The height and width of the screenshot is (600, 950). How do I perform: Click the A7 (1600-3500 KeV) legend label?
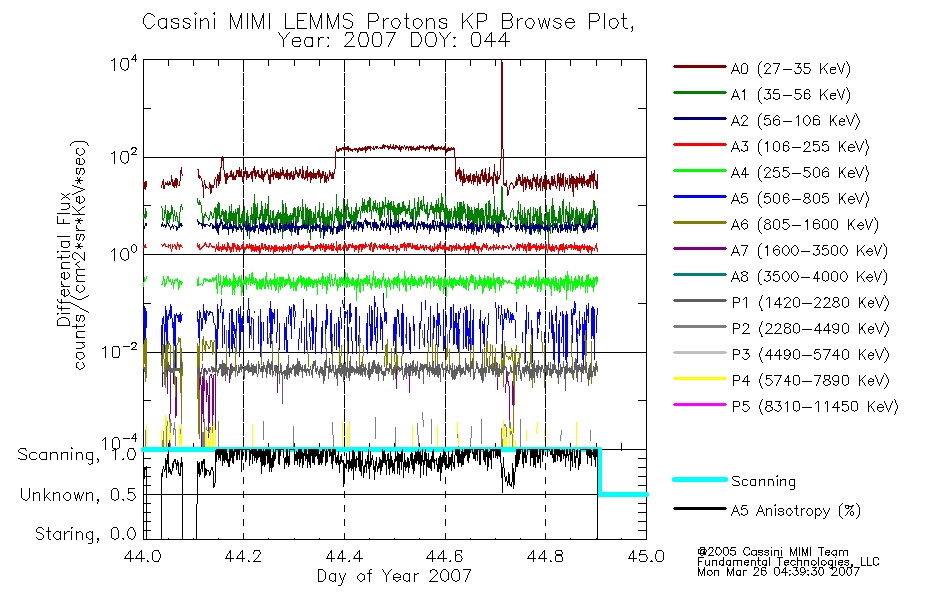pos(809,252)
